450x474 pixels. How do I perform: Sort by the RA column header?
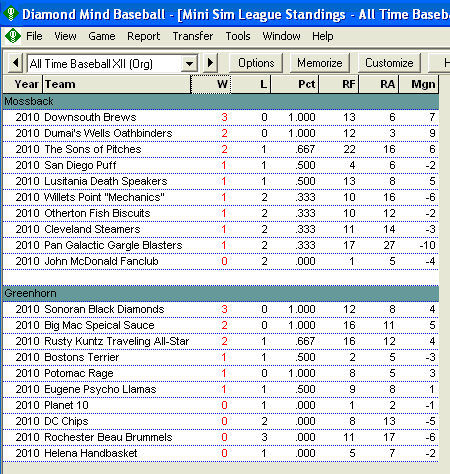(379, 84)
